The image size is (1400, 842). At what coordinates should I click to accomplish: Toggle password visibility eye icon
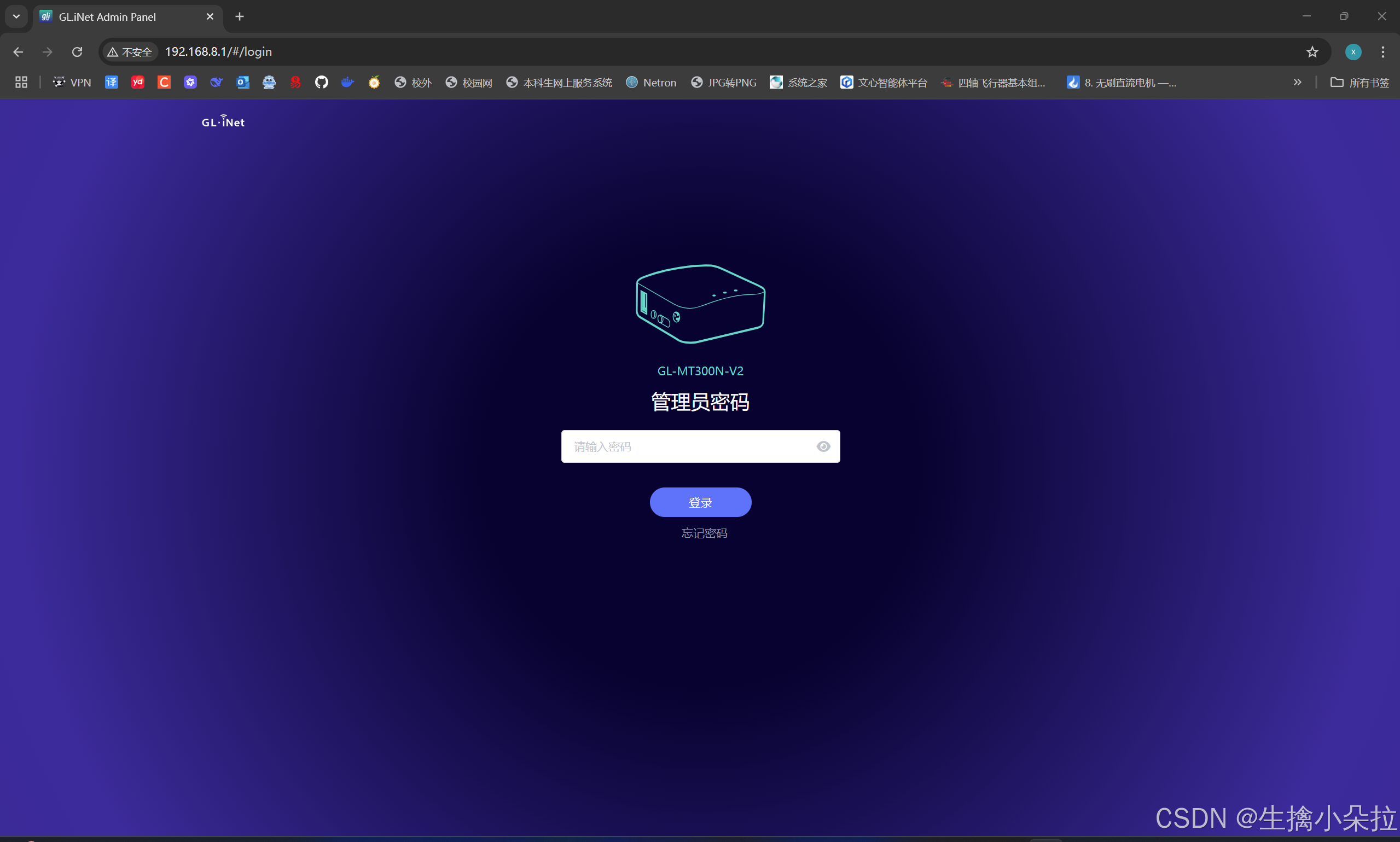tap(823, 446)
